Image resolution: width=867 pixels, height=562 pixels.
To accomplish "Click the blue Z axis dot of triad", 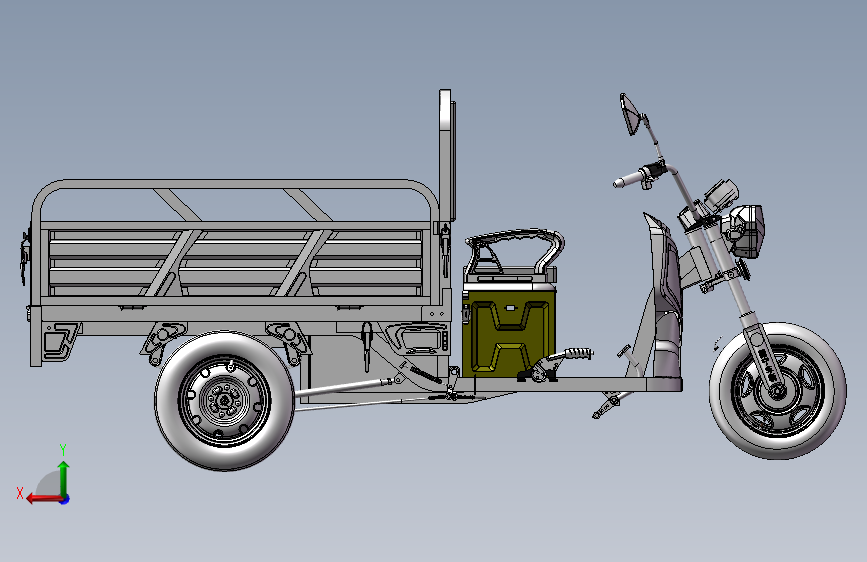I will pyautogui.click(x=65, y=499).
